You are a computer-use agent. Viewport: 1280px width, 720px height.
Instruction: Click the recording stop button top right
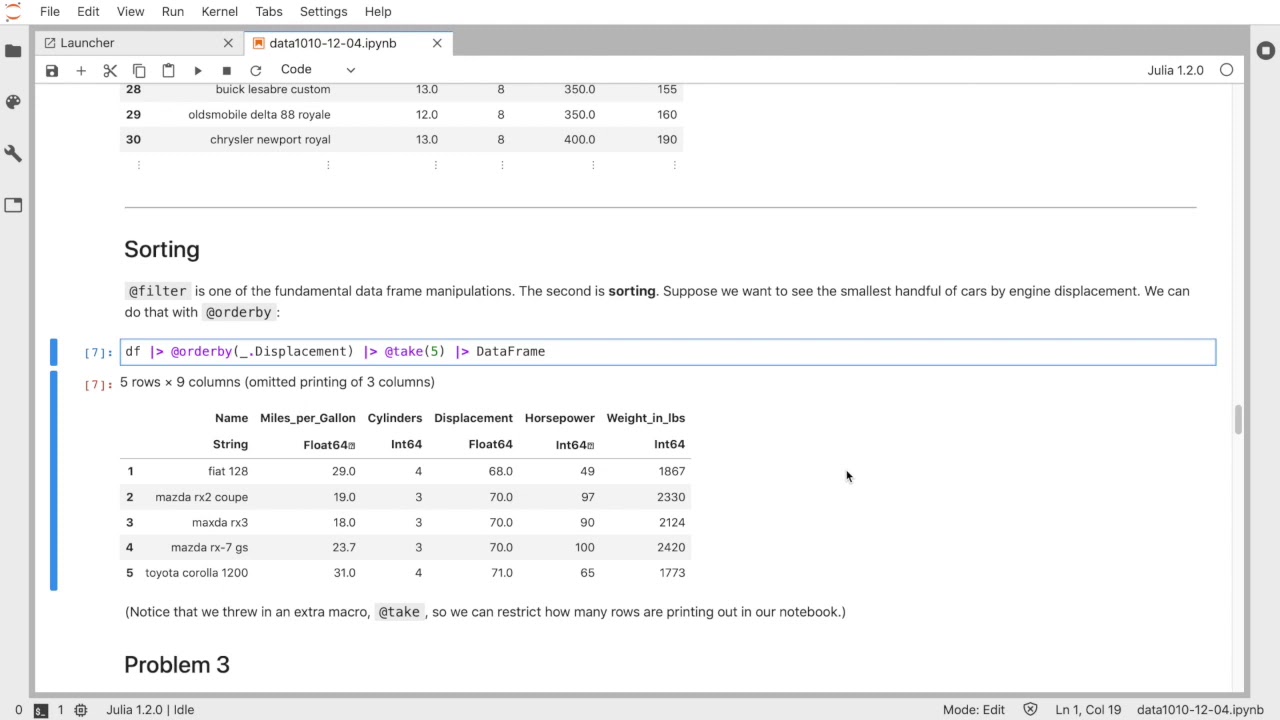coord(1265,50)
